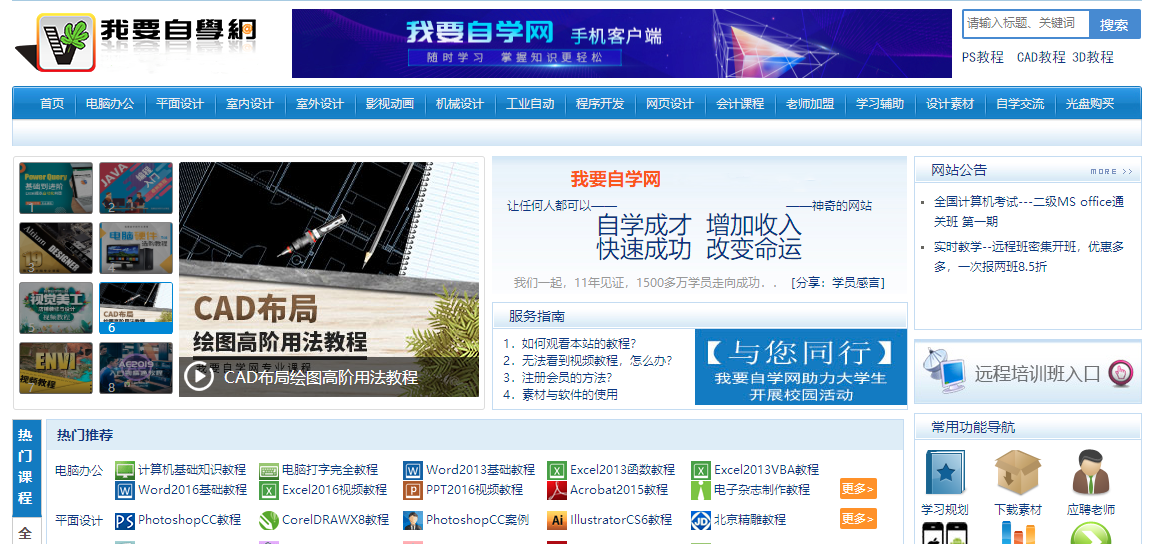Click the Photoshop PS icon beside PhotoshopCC教程

pos(125,521)
